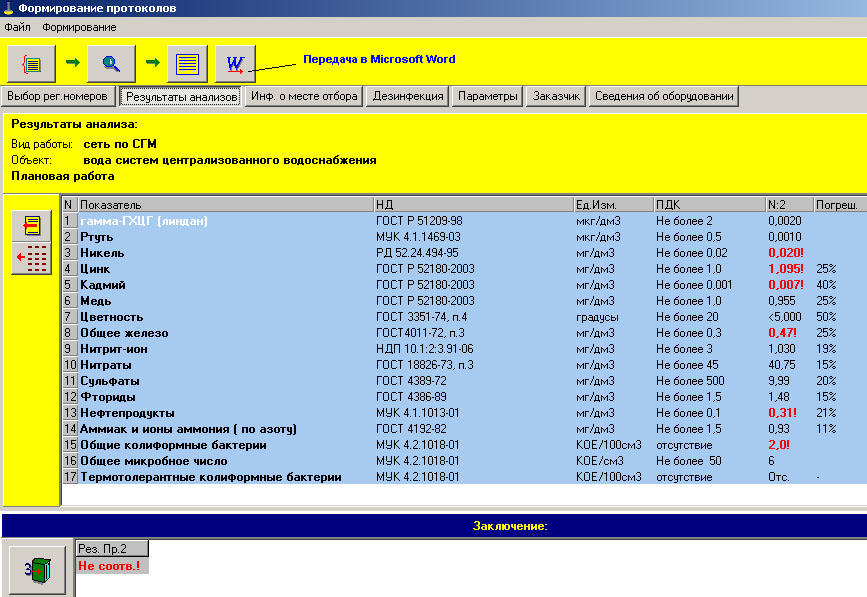Click the ПДК column header
The width and height of the screenshot is (867, 597).
pos(710,205)
